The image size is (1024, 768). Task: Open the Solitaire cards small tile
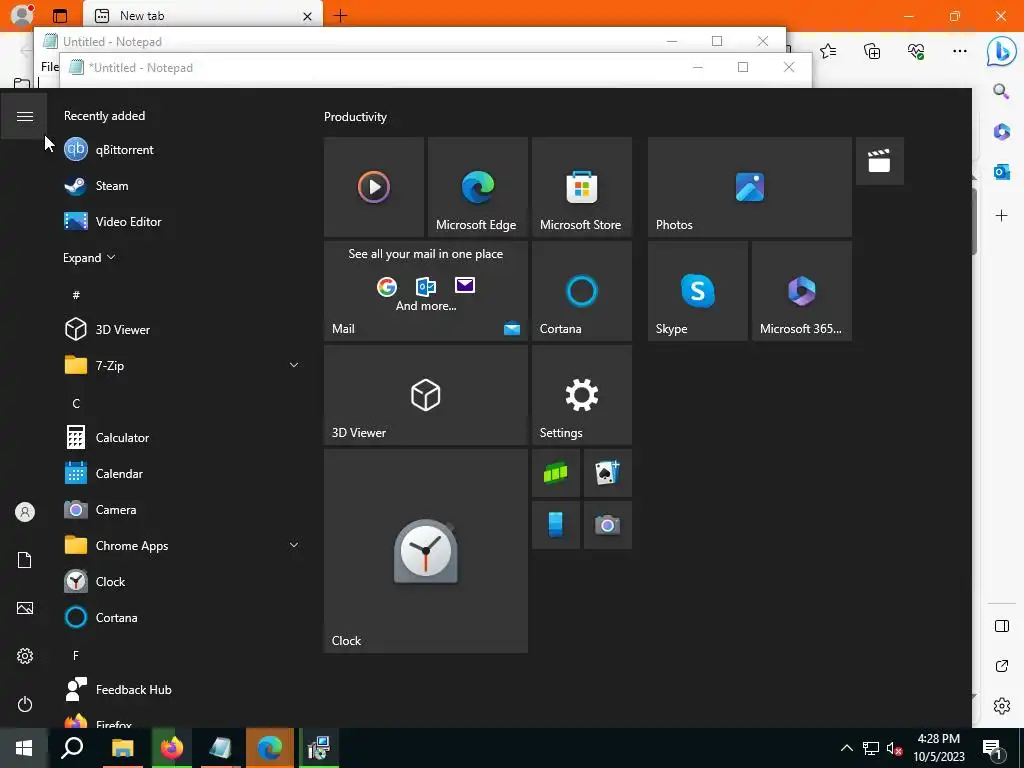coord(607,473)
